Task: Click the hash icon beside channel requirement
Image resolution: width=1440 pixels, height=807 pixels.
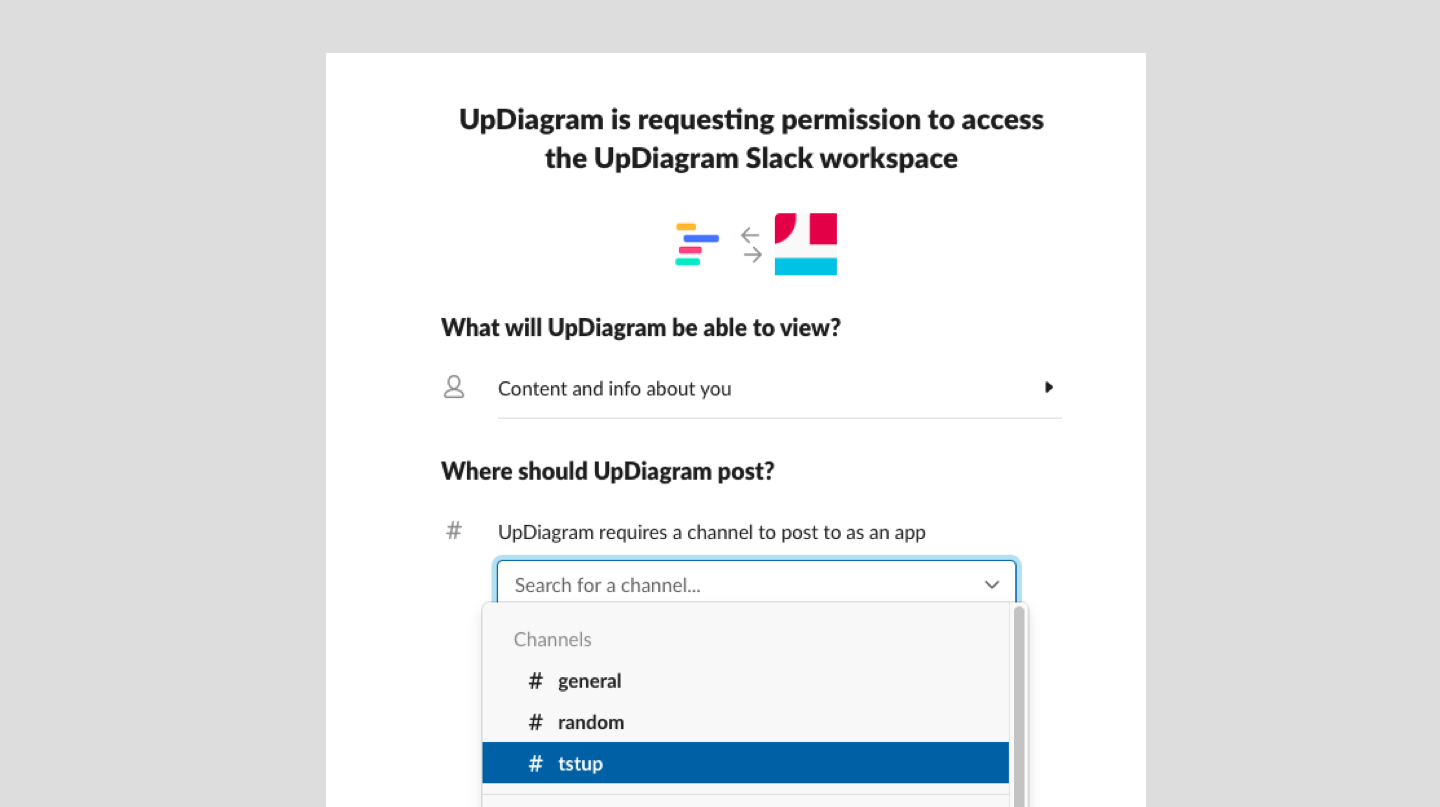Action: click(454, 531)
